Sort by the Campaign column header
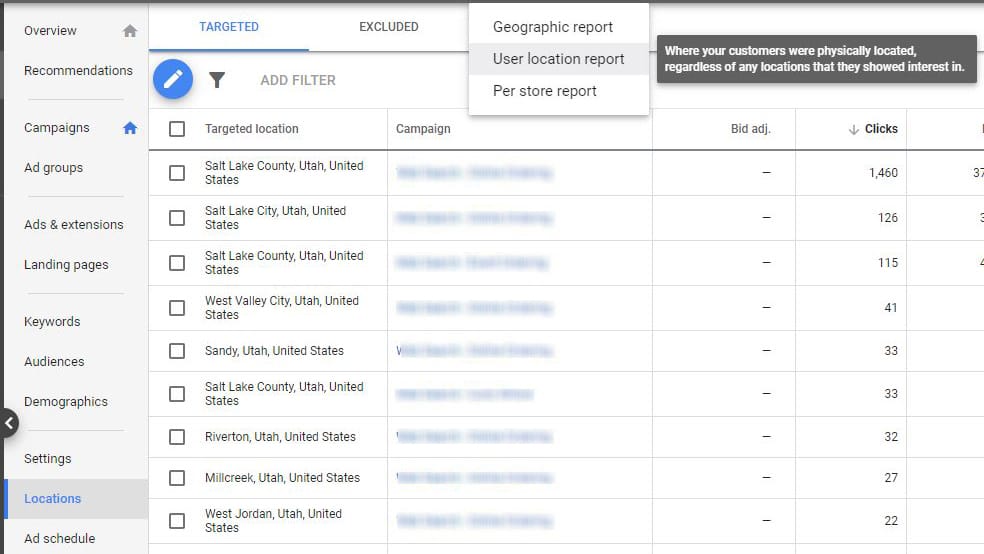Viewport: 984px width, 554px height. coord(423,129)
